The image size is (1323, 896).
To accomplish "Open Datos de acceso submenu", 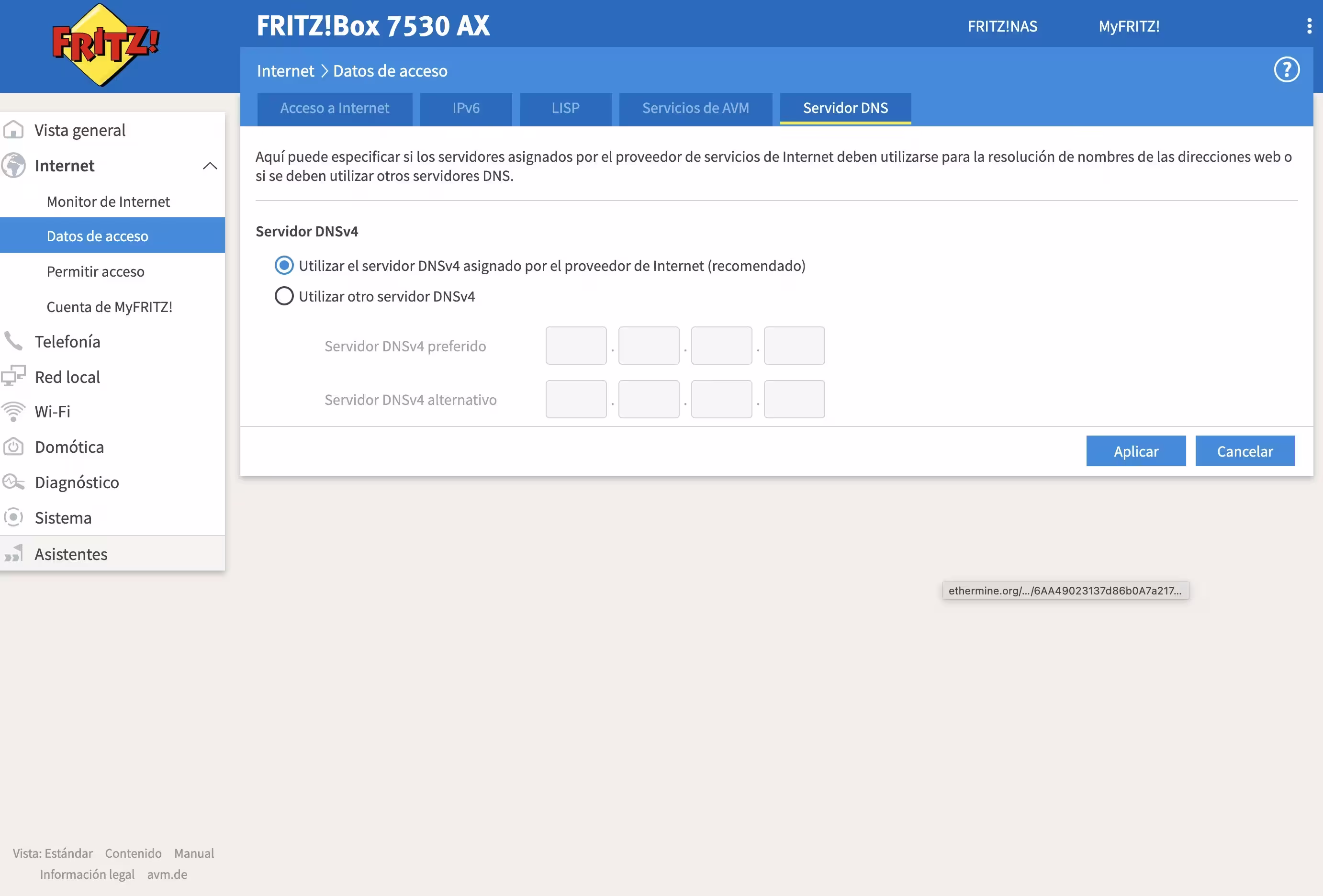I will click(x=112, y=235).
